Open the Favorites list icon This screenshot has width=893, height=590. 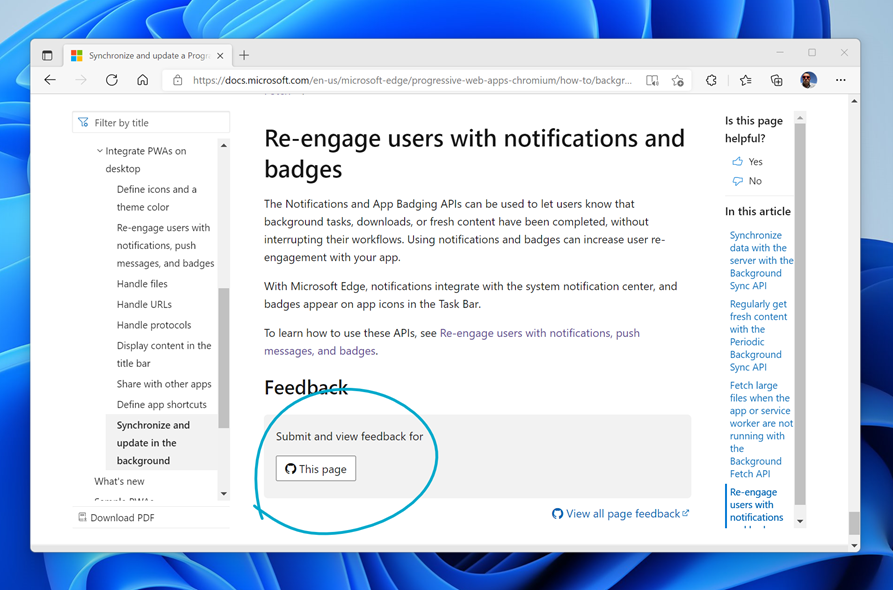click(x=746, y=81)
